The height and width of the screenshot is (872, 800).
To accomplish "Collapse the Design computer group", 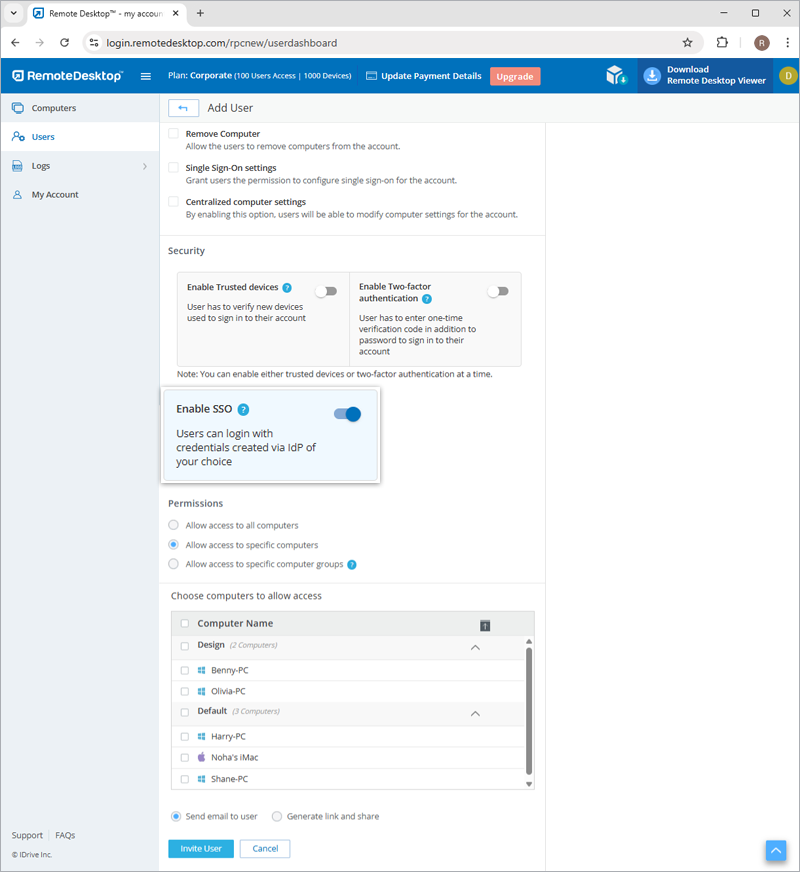I will pos(475,648).
